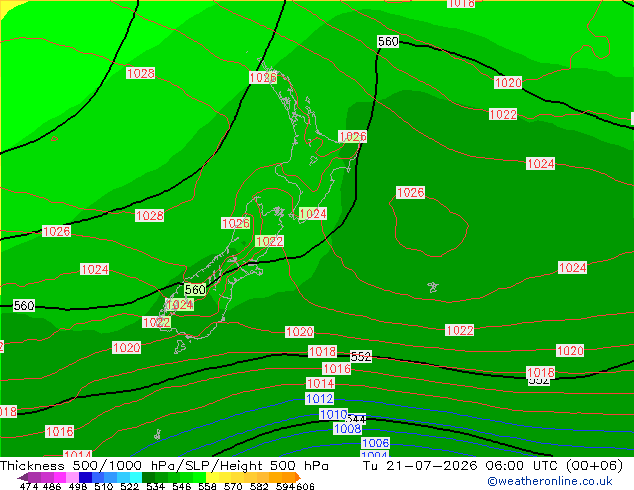The image size is (634, 490).
Task: Click the black '544' height contour label
Action: (357, 419)
